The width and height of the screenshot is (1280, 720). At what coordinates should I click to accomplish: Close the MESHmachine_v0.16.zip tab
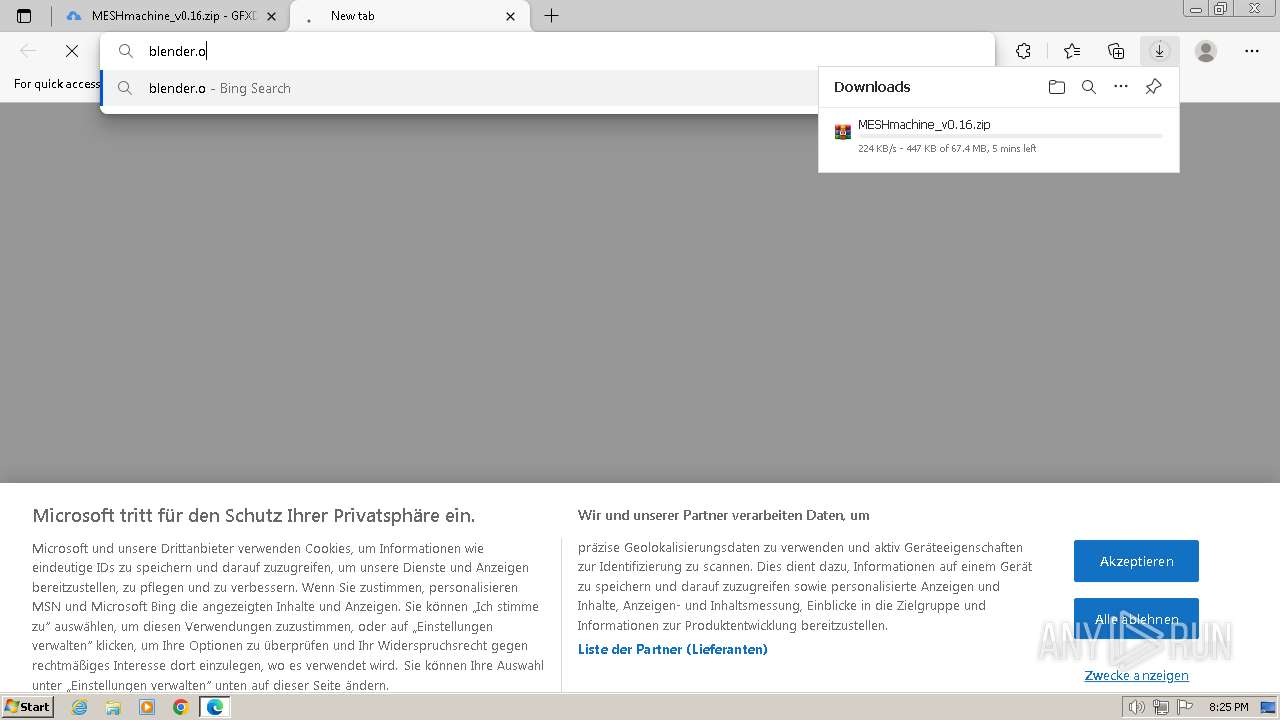click(x=271, y=16)
